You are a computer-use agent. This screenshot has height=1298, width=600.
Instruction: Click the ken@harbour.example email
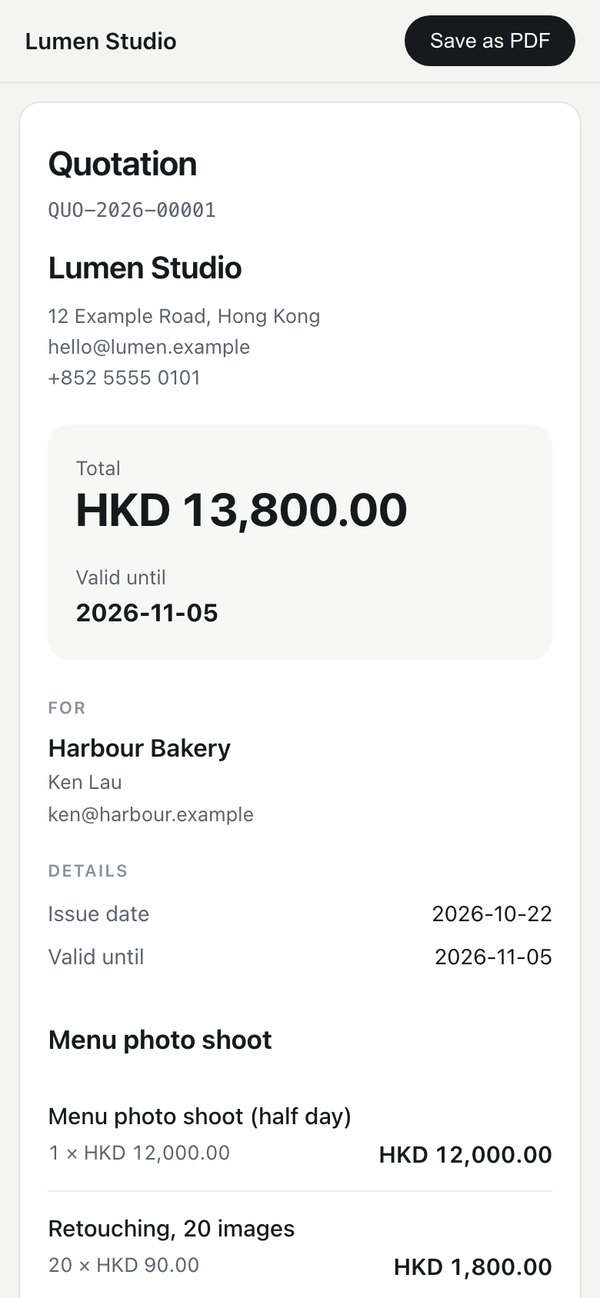click(151, 814)
